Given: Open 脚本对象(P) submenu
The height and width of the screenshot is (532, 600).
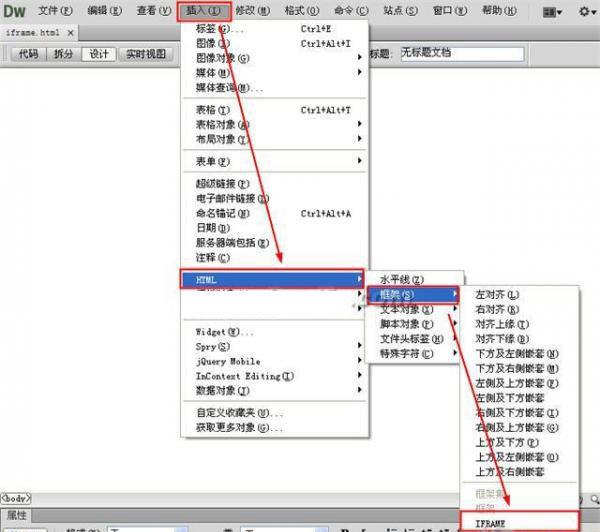Looking at the screenshot, I should point(414,325).
